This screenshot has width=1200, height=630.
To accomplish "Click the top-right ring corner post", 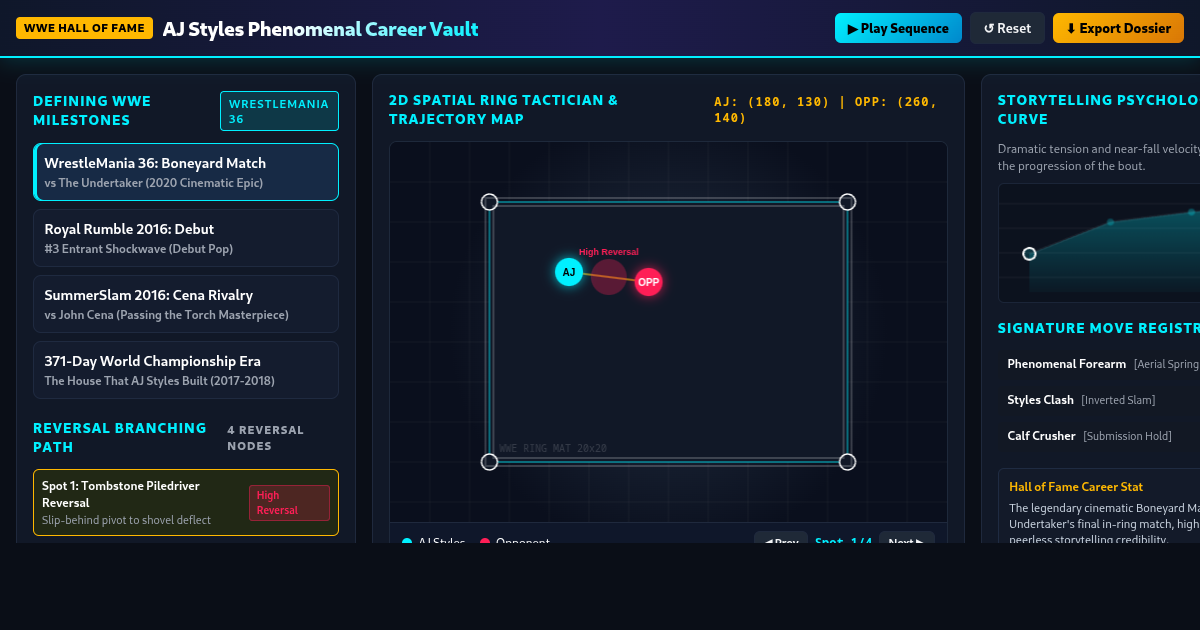I will 847,202.
